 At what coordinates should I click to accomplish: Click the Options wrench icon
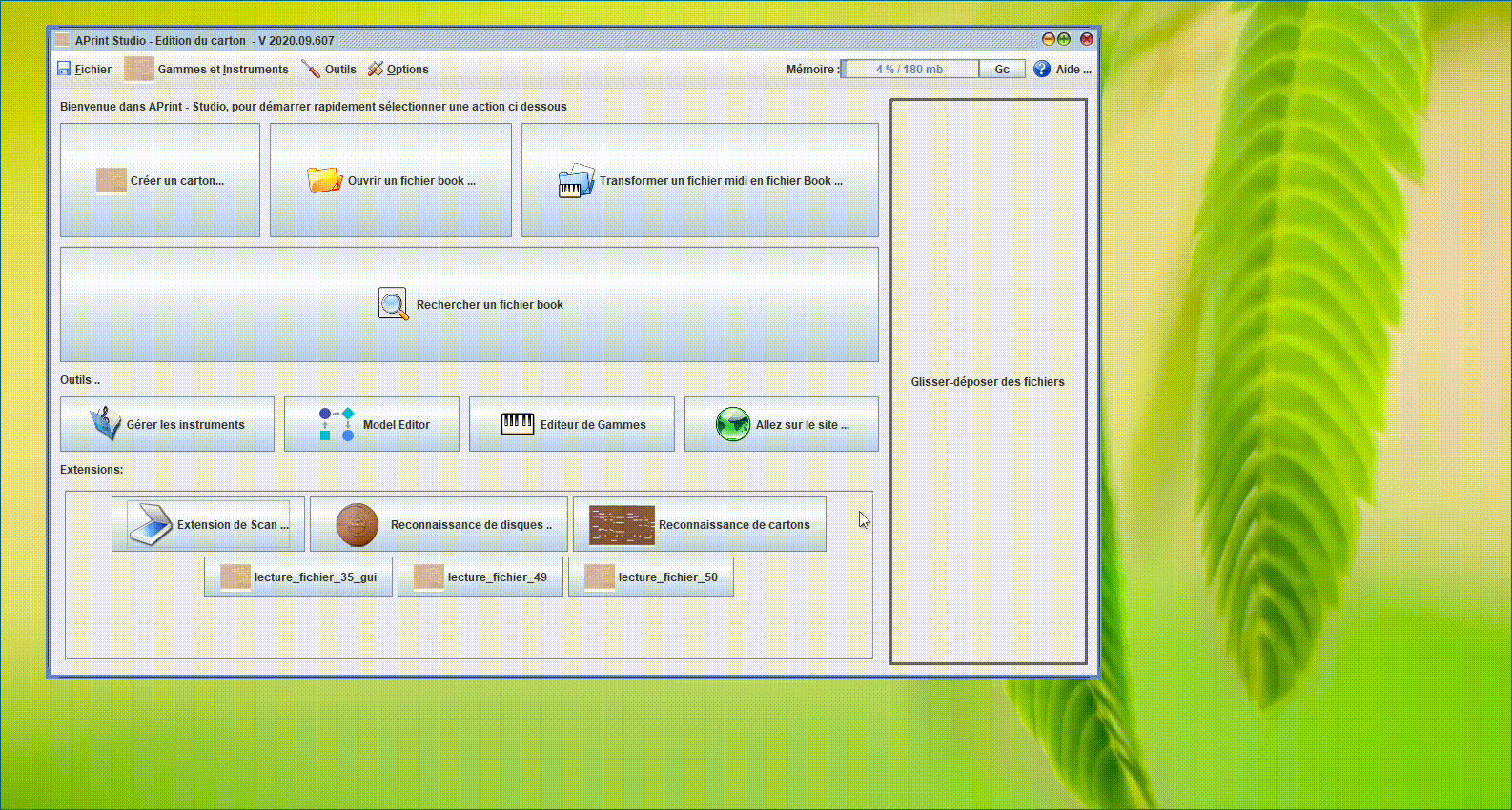pos(376,69)
